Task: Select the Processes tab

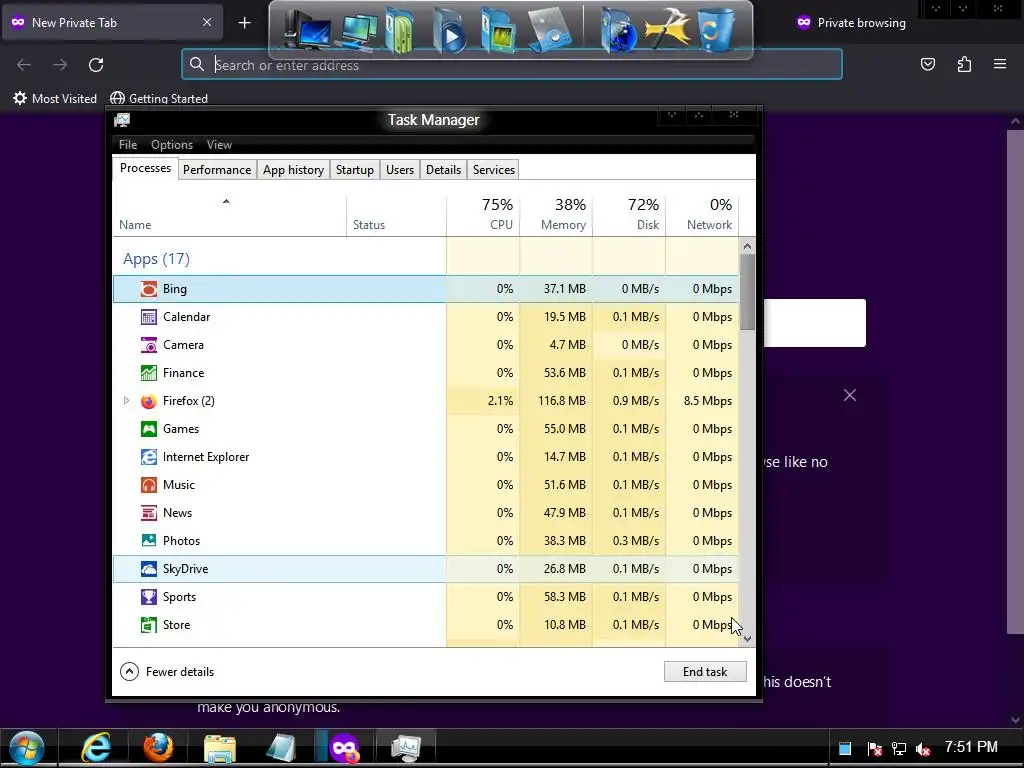Action: (x=145, y=168)
